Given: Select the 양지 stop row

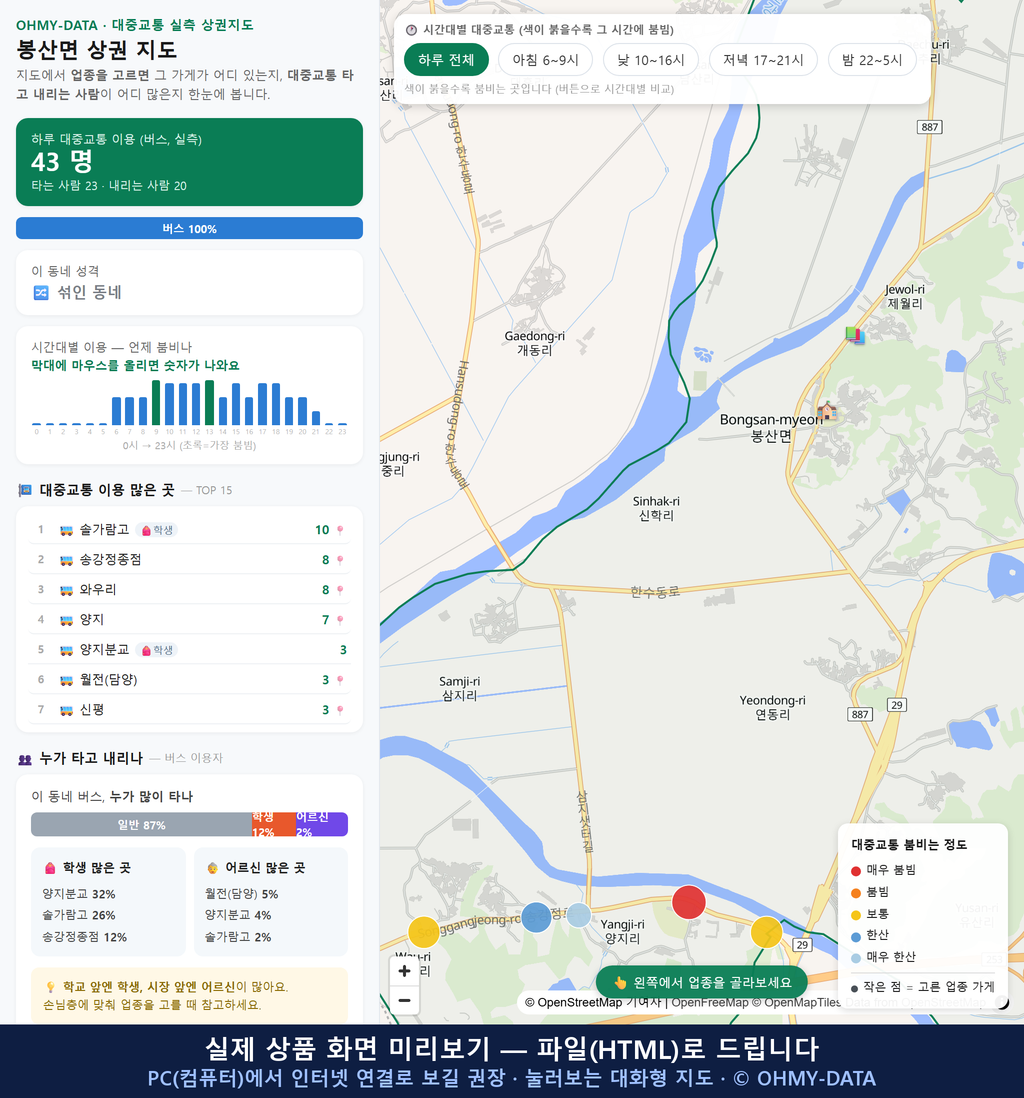Looking at the screenshot, I should coord(189,620).
